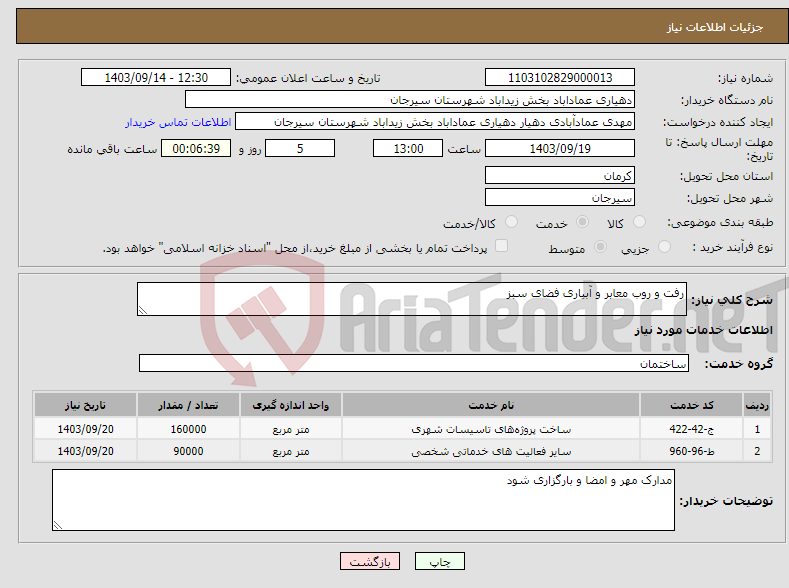Click resize handle of شرح کلی نیاز textarea

(x=143, y=310)
